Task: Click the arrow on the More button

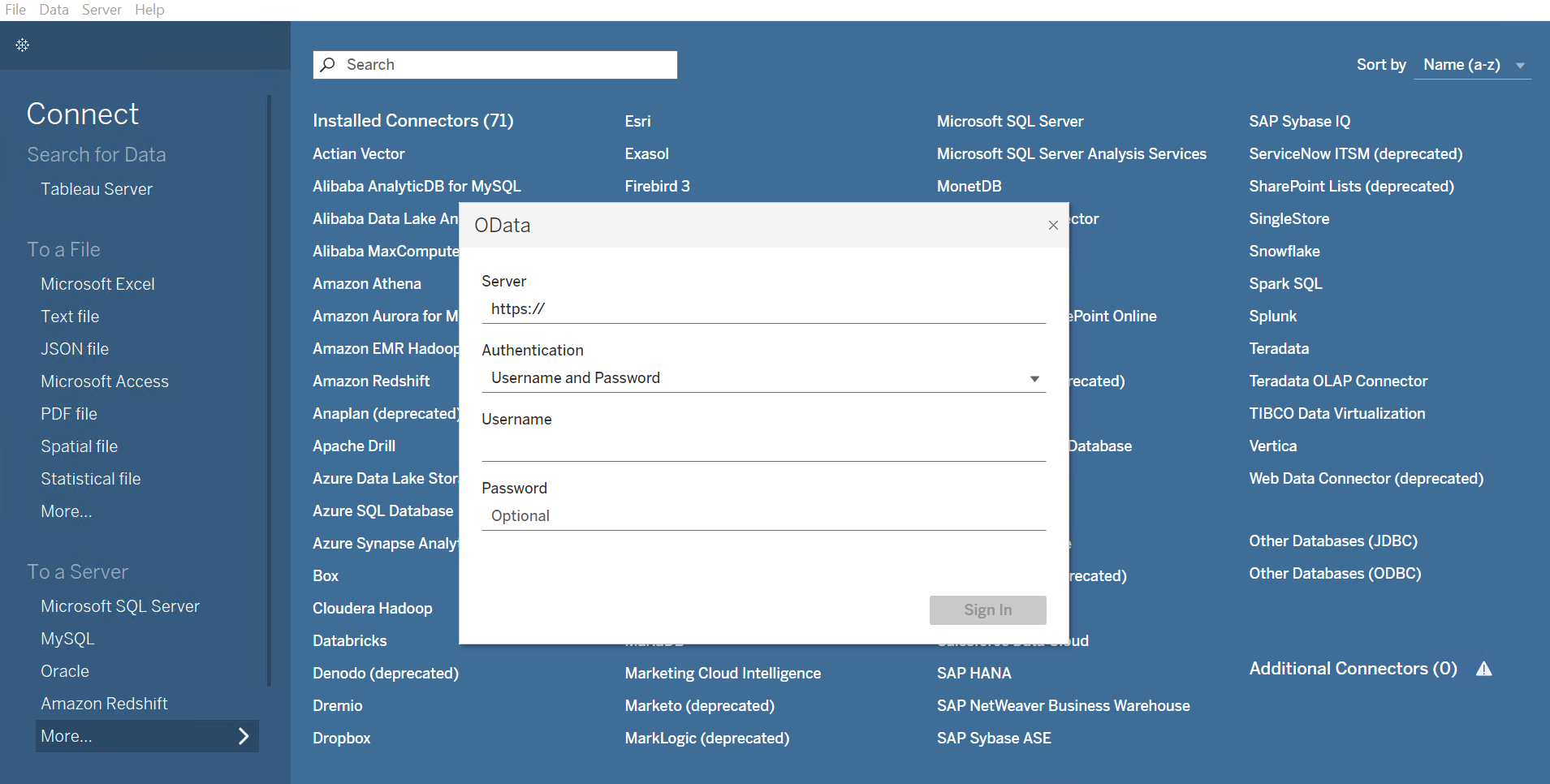Action: (243, 735)
